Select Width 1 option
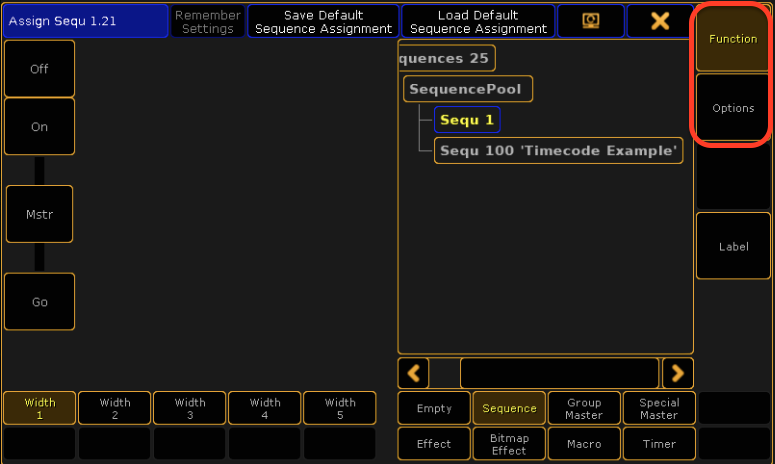This screenshot has width=775, height=464. 40,408
